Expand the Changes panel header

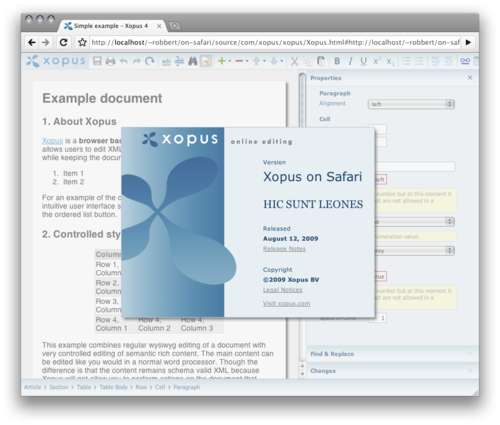tap(393, 371)
